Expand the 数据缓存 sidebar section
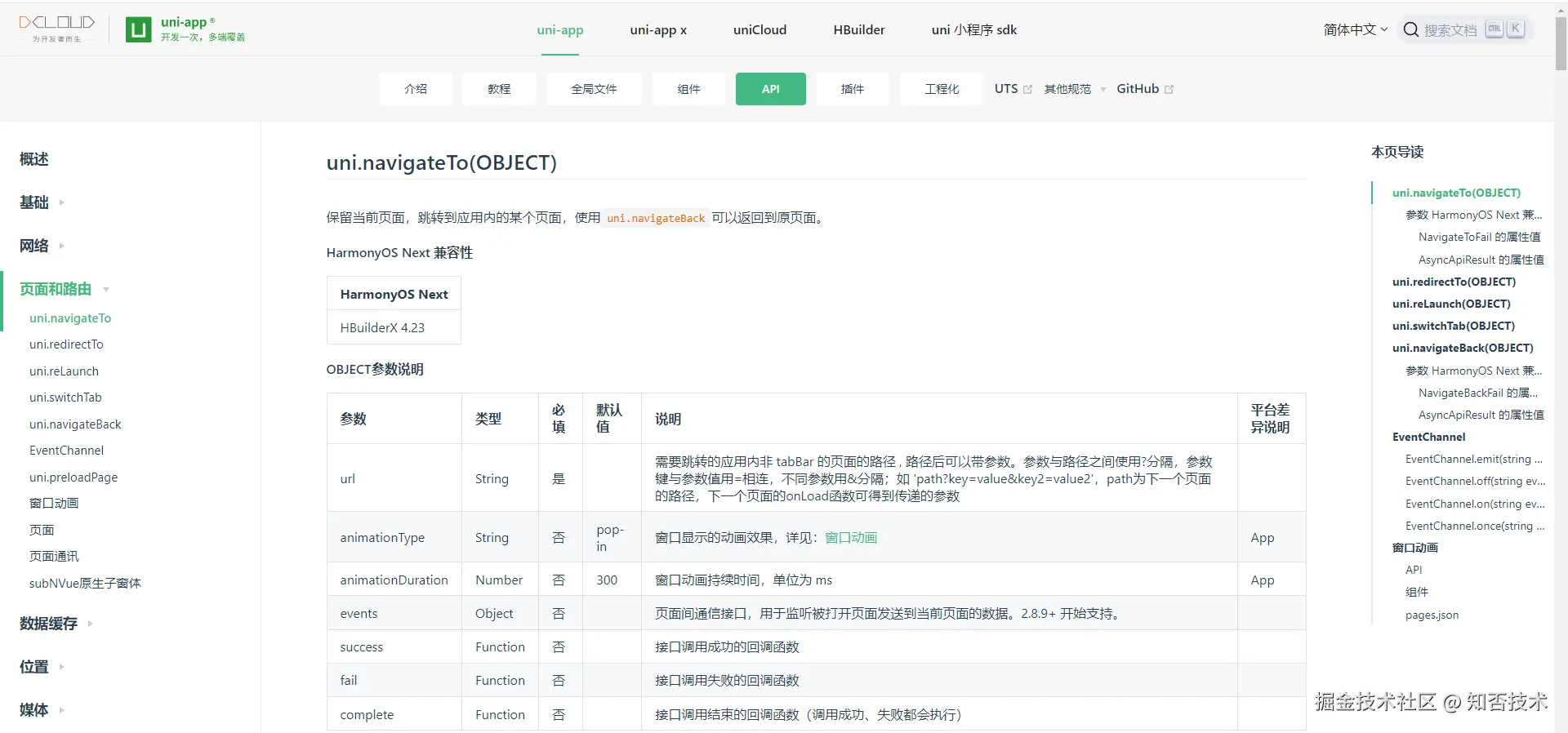The width and height of the screenshot is (1568, 733). coord(56,624)
